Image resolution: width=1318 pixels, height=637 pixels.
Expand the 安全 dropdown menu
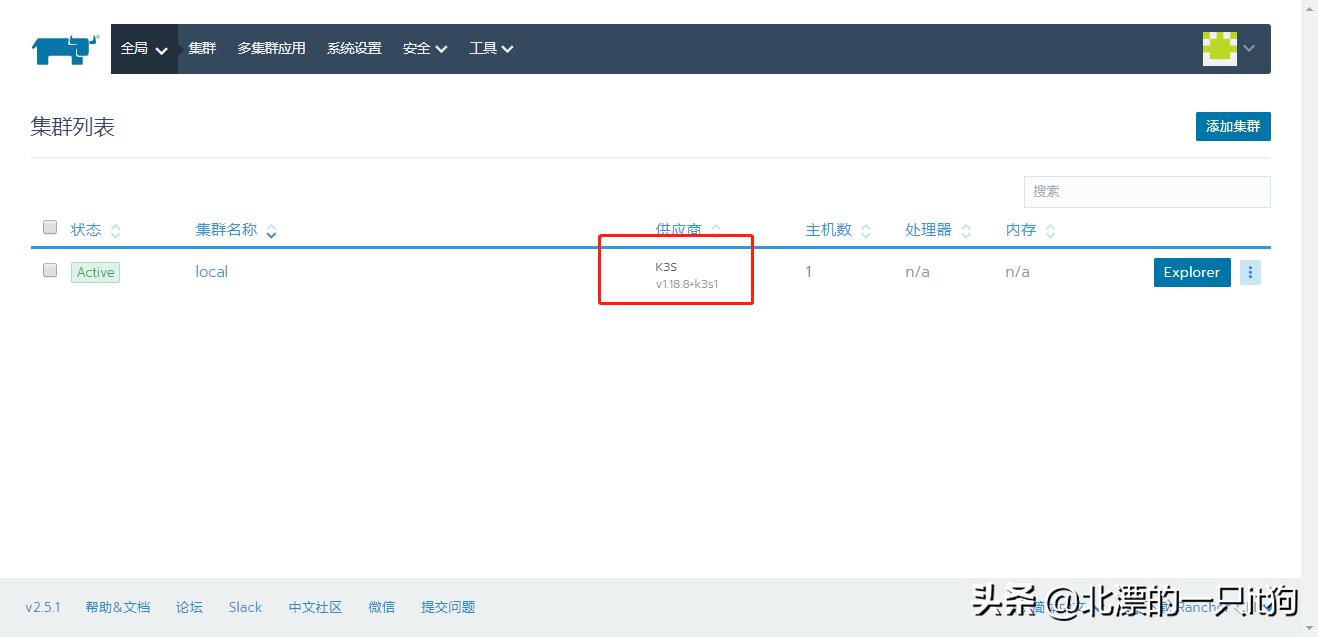[425, 49]
